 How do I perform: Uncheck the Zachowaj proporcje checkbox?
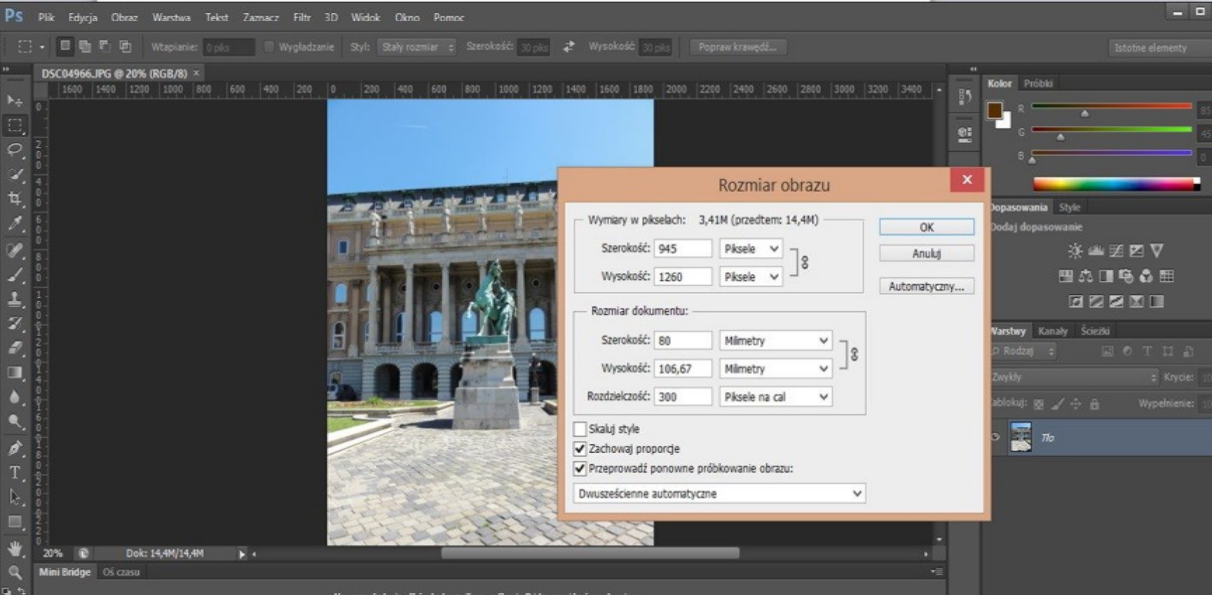(580, 449)
